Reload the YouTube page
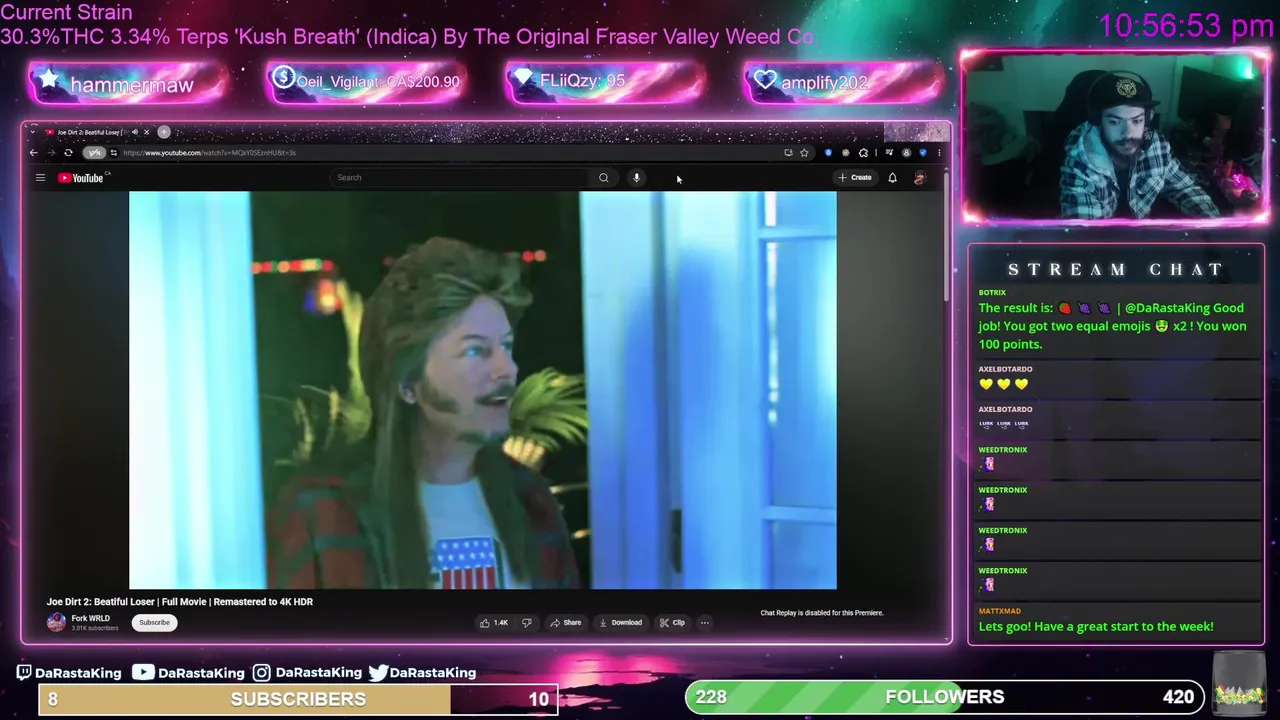 [68, 153]
